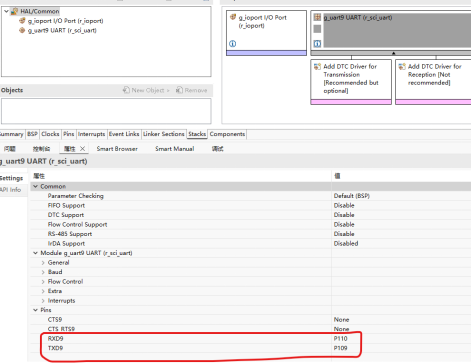472x363 pixels.
Task: Open the Linker Sections tab
Action: click(x=164, y=134)
